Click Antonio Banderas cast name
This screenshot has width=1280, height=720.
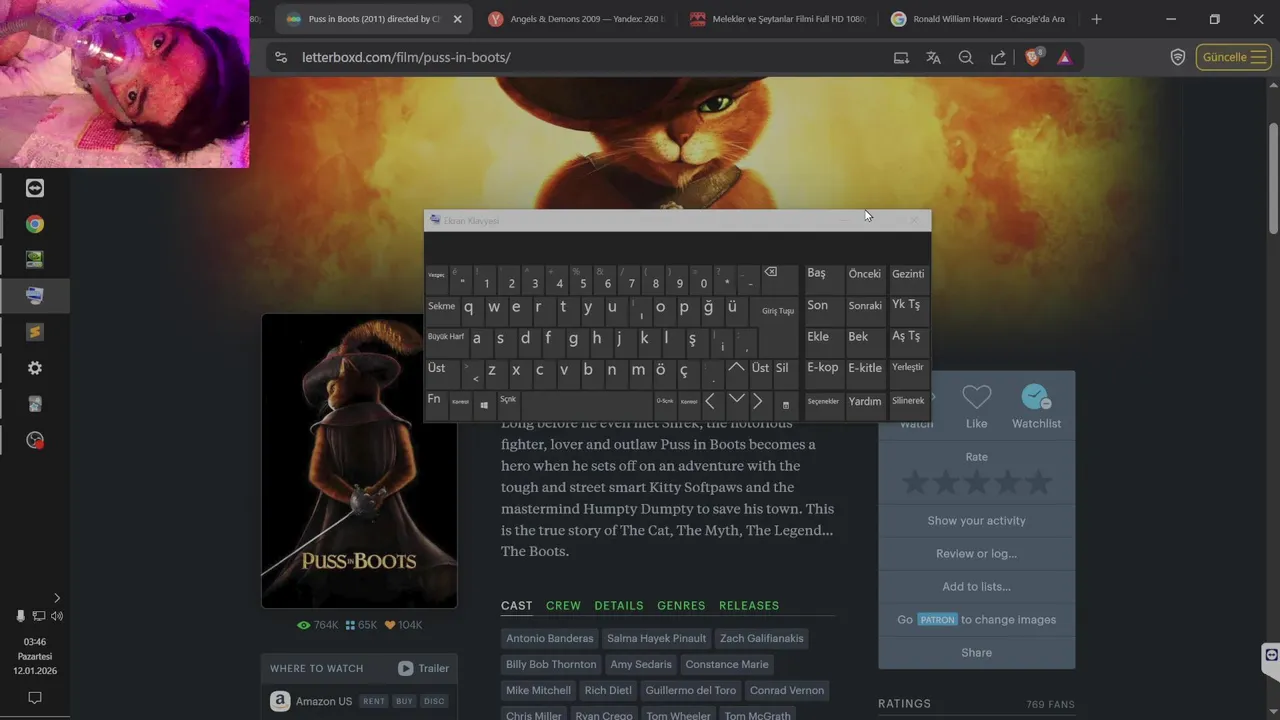tap(550, 638)
